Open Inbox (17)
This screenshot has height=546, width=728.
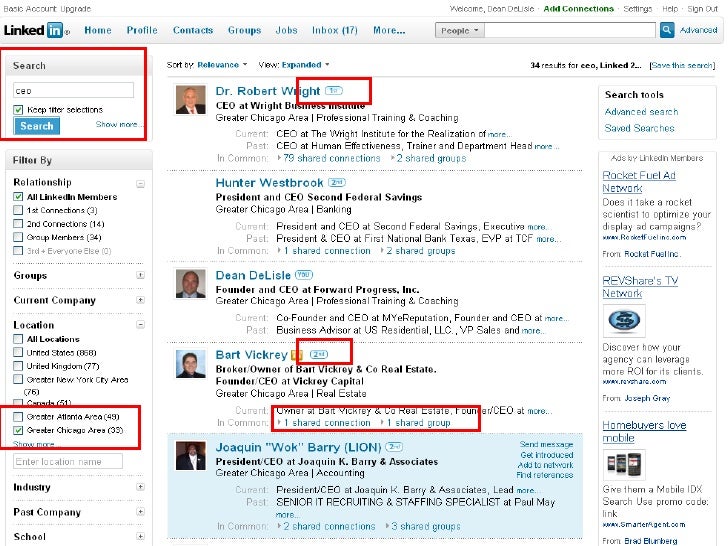335,30
